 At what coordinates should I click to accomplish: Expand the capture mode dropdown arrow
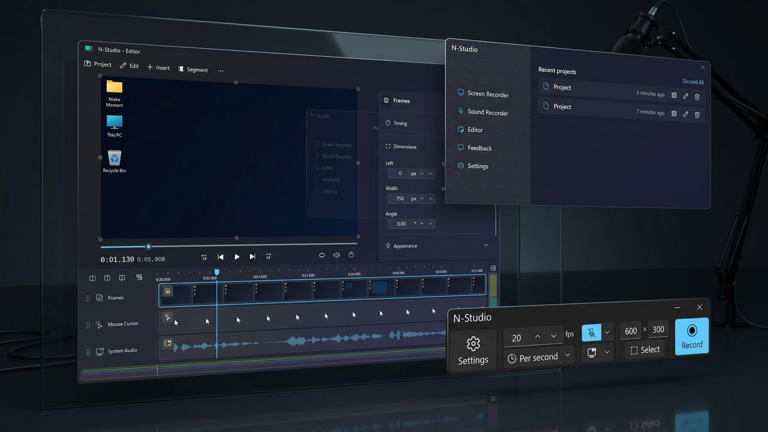tap(607, 352)
